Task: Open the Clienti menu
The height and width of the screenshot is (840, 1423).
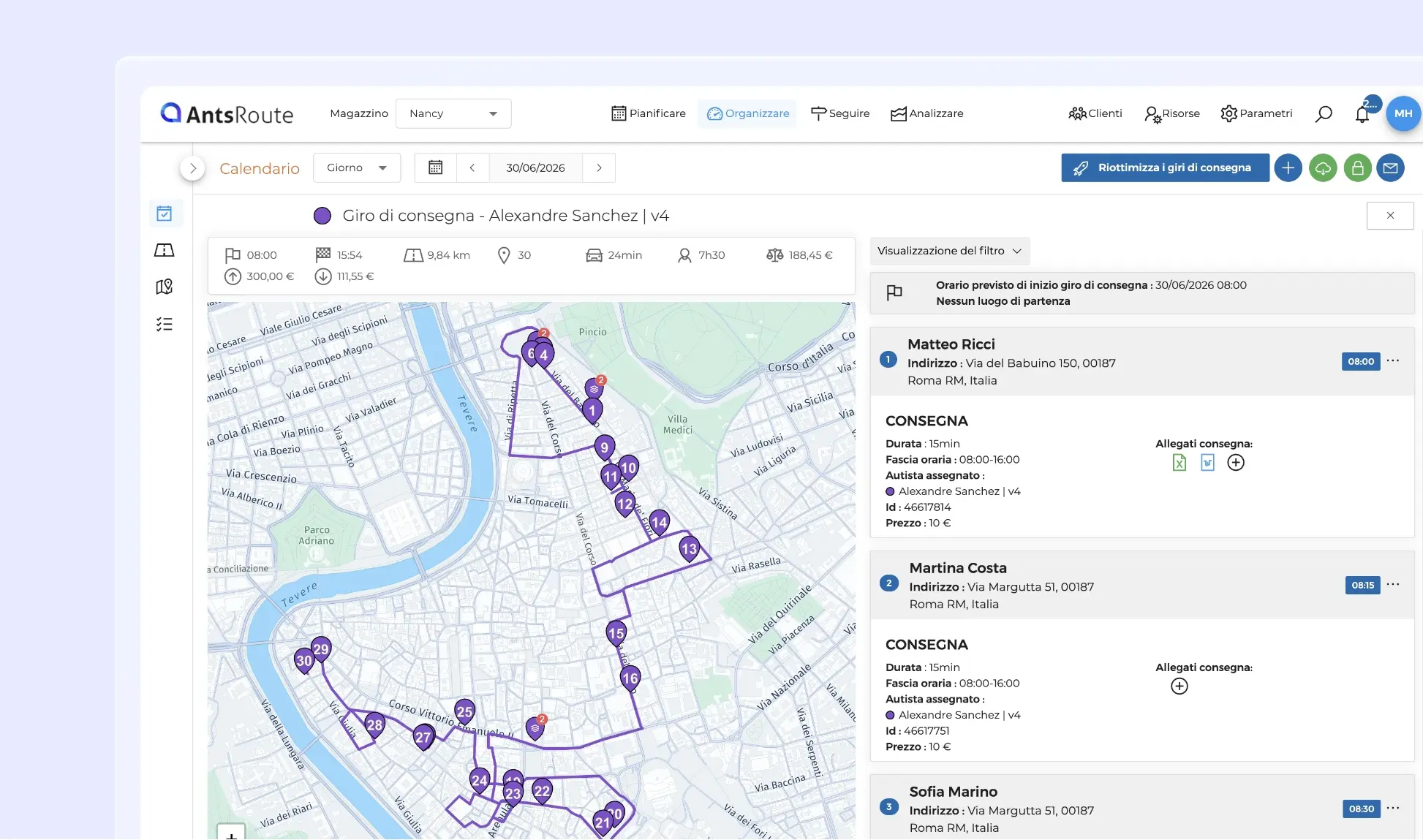Action: click(1095, 113)
